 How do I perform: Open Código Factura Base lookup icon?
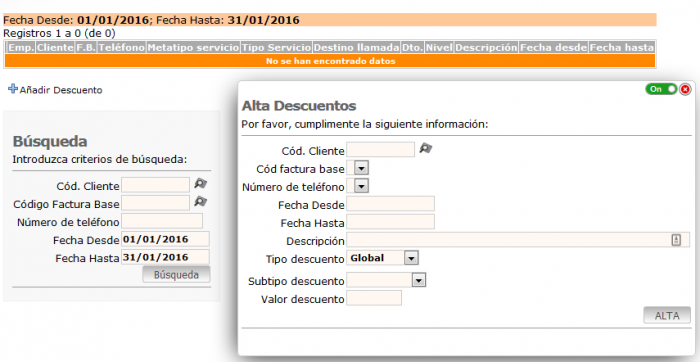200,202
